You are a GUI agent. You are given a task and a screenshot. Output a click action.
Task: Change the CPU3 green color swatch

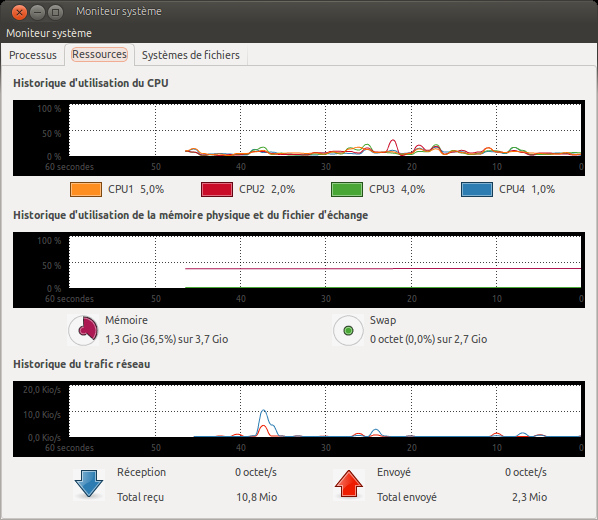pyautogui.click(x=347, y=189)
